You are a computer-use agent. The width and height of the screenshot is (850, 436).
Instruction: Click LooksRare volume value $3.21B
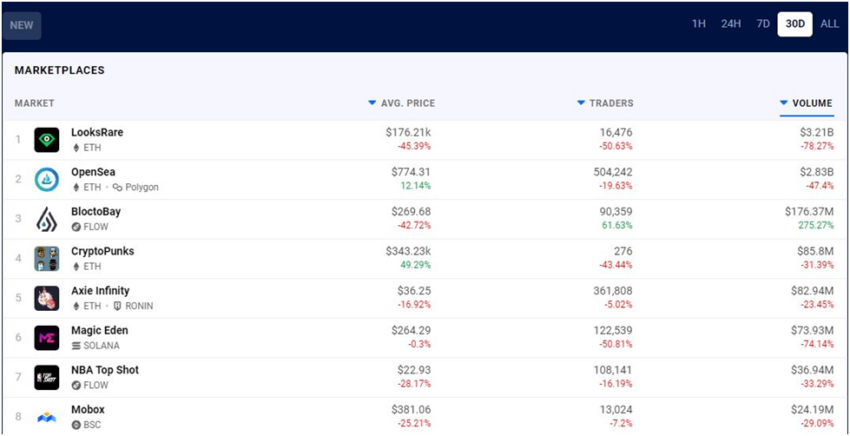pos(815,132)
